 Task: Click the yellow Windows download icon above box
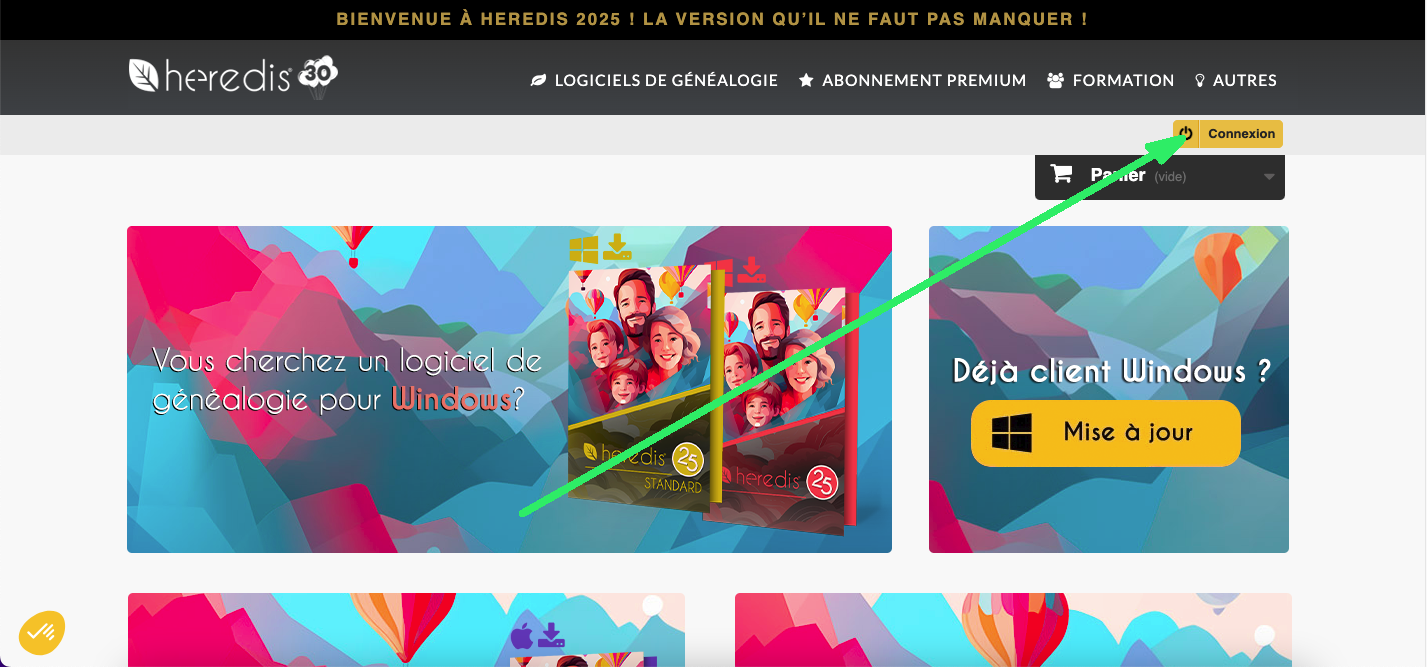pos(600,248)
